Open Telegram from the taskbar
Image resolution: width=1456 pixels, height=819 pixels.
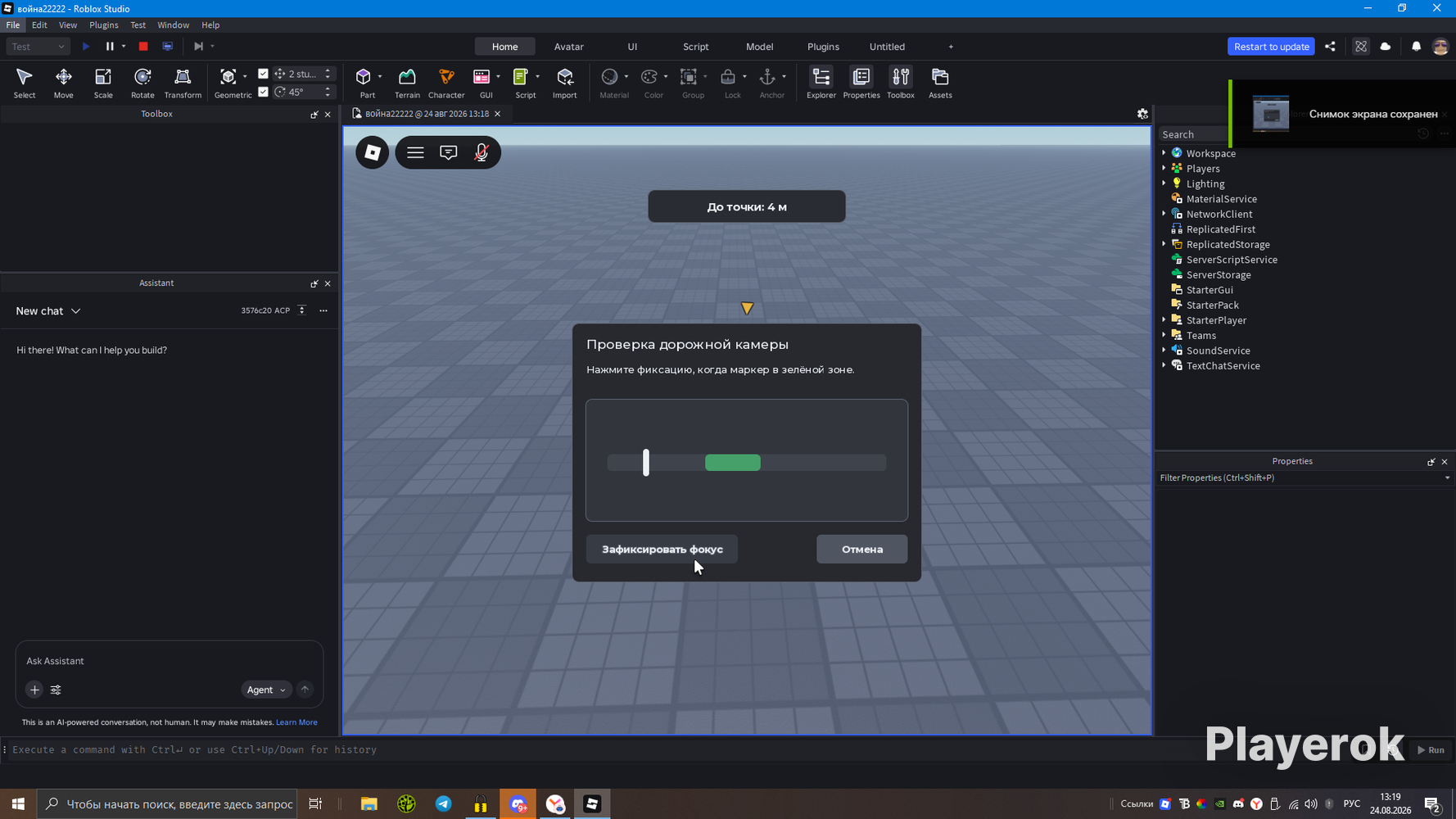tap(444, 804)
